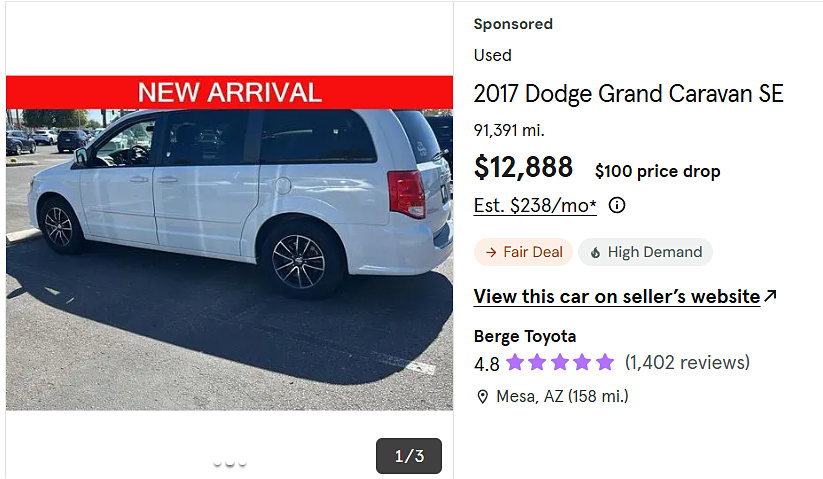
Task: Click the Berge Toyota dealer name
Action: [x=524, y=336]
